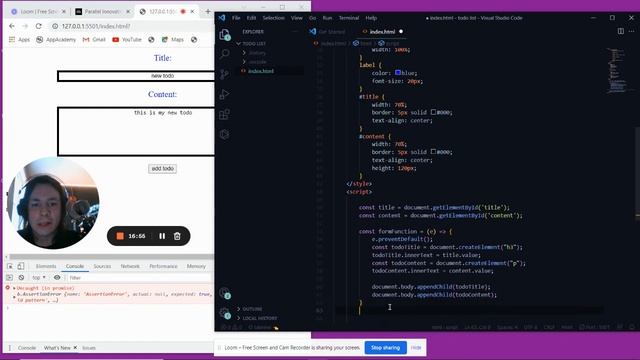The width and height of the screenshot is (640, 360).
Task: Click the color swatch in #content border
Action: 433,151
